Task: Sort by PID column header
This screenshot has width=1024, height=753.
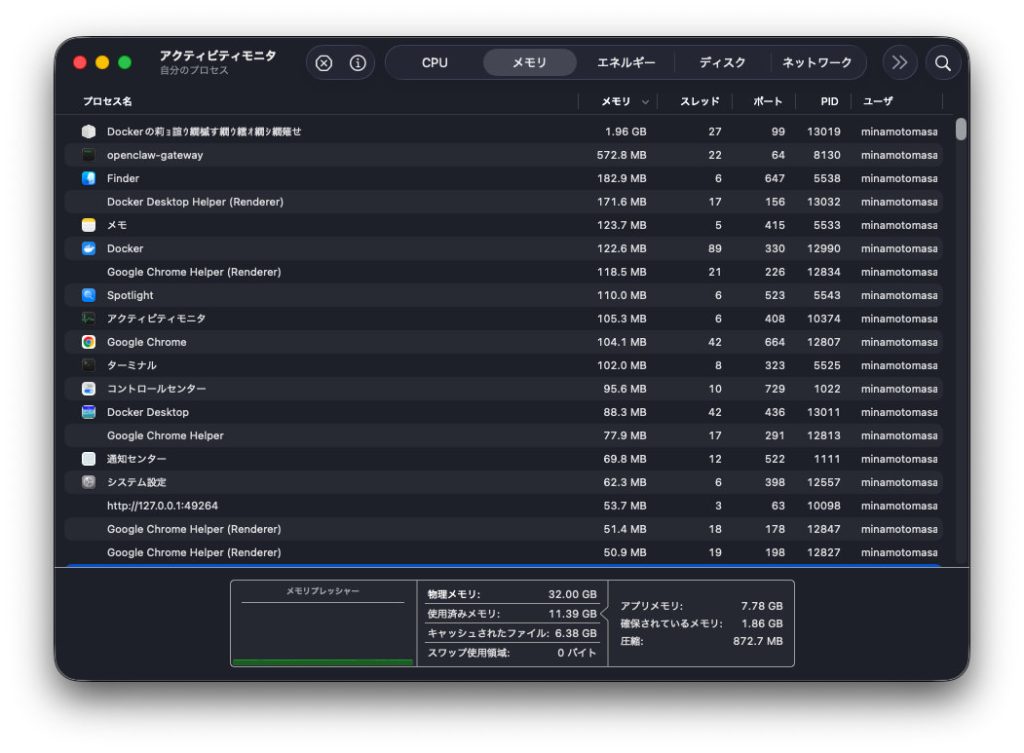Action: [x=829, y=101]
